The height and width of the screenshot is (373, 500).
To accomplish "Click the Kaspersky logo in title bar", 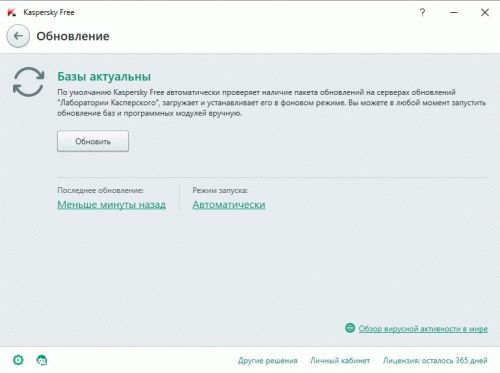I will tap(12, 13).
